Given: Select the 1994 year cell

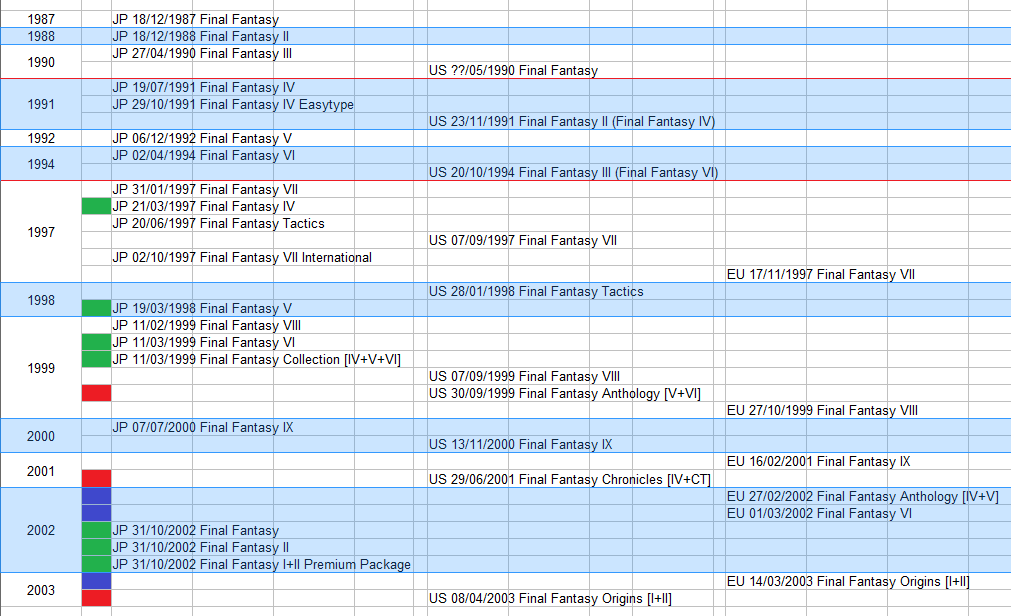Looking at the screenshot, I should pyautogui.click(x=41, y=164).
